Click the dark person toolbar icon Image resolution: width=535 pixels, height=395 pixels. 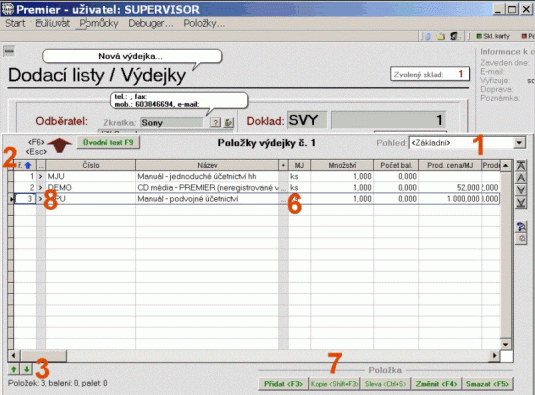[454, 36]
